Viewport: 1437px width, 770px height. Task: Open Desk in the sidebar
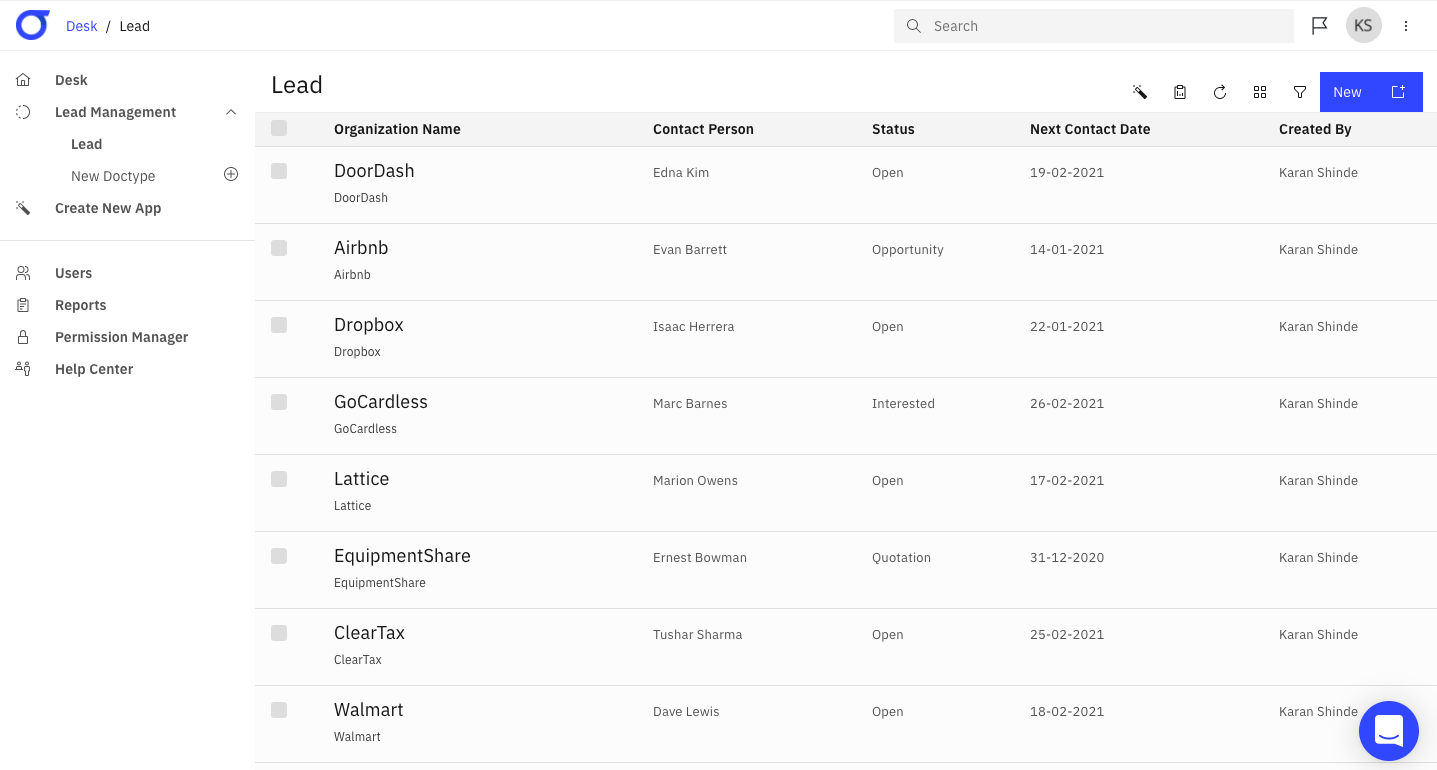[71, 80]
